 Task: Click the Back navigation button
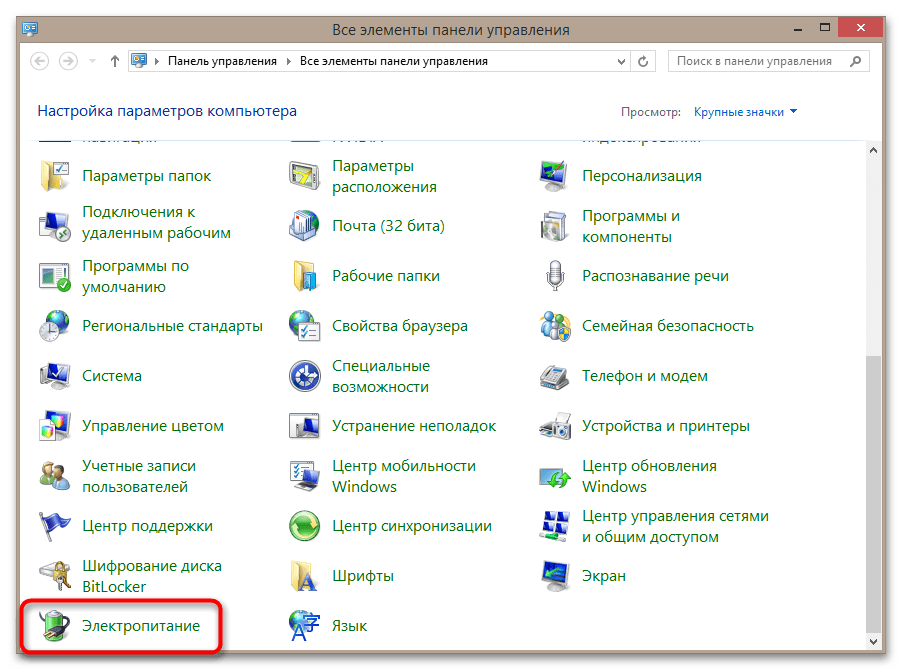click(40, 61)
